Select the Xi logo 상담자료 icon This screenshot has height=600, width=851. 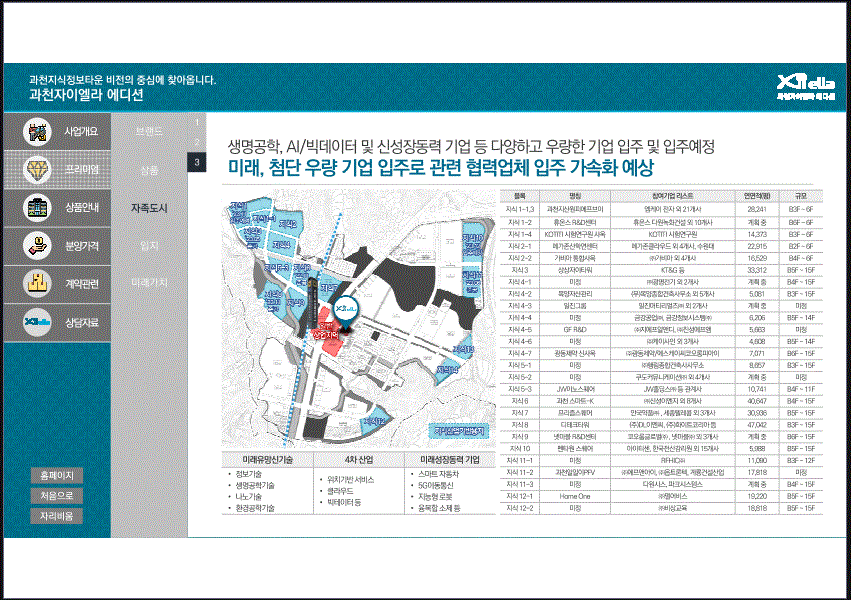(37, 322)
